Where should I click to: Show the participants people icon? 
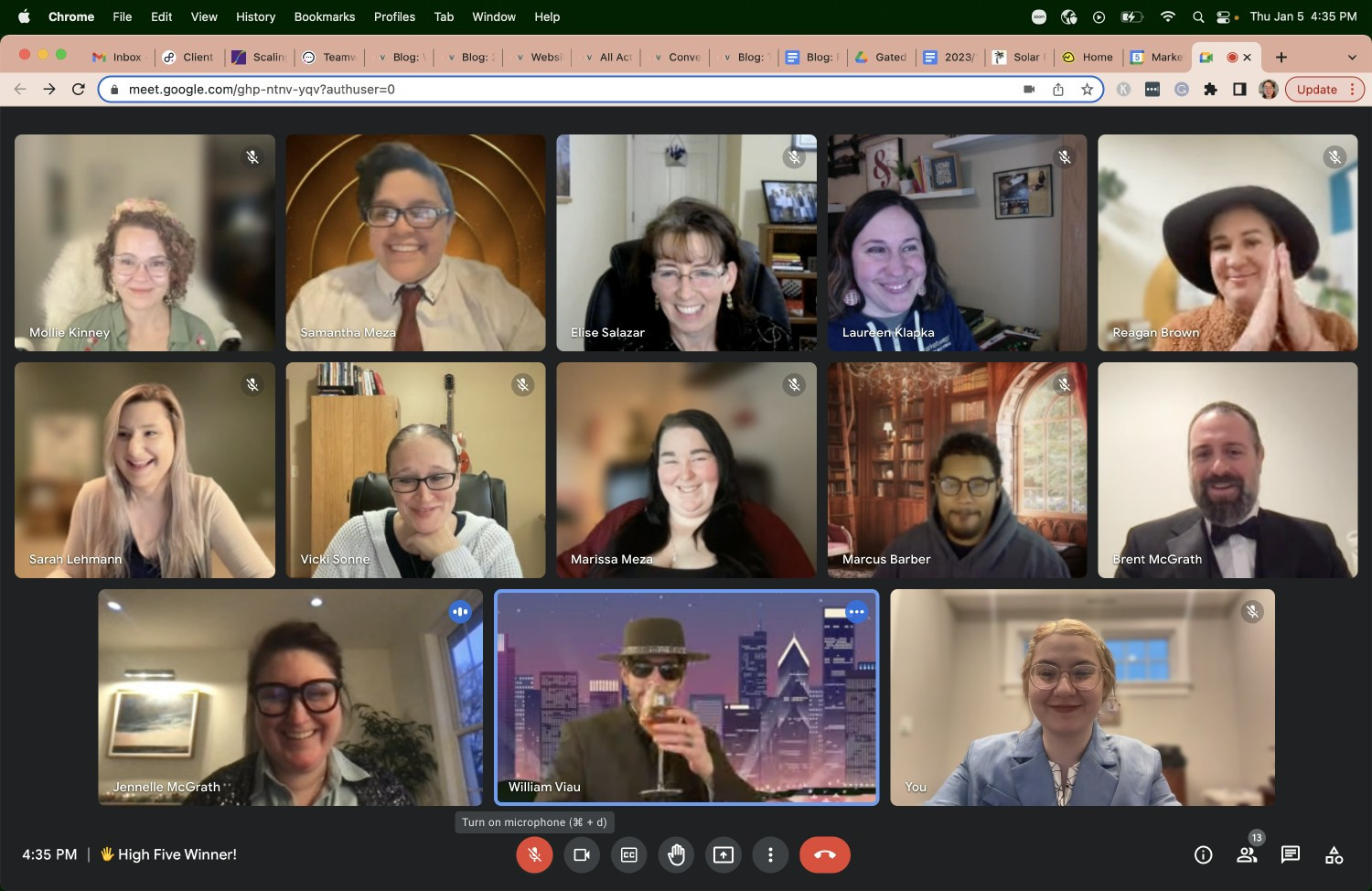tap(1247, 854)
